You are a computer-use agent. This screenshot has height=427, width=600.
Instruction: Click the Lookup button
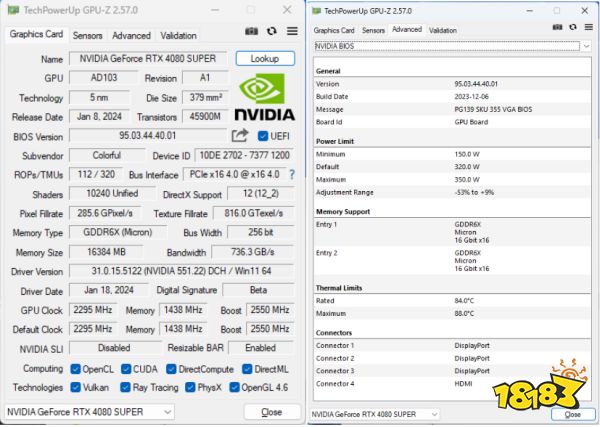point(265,59)
